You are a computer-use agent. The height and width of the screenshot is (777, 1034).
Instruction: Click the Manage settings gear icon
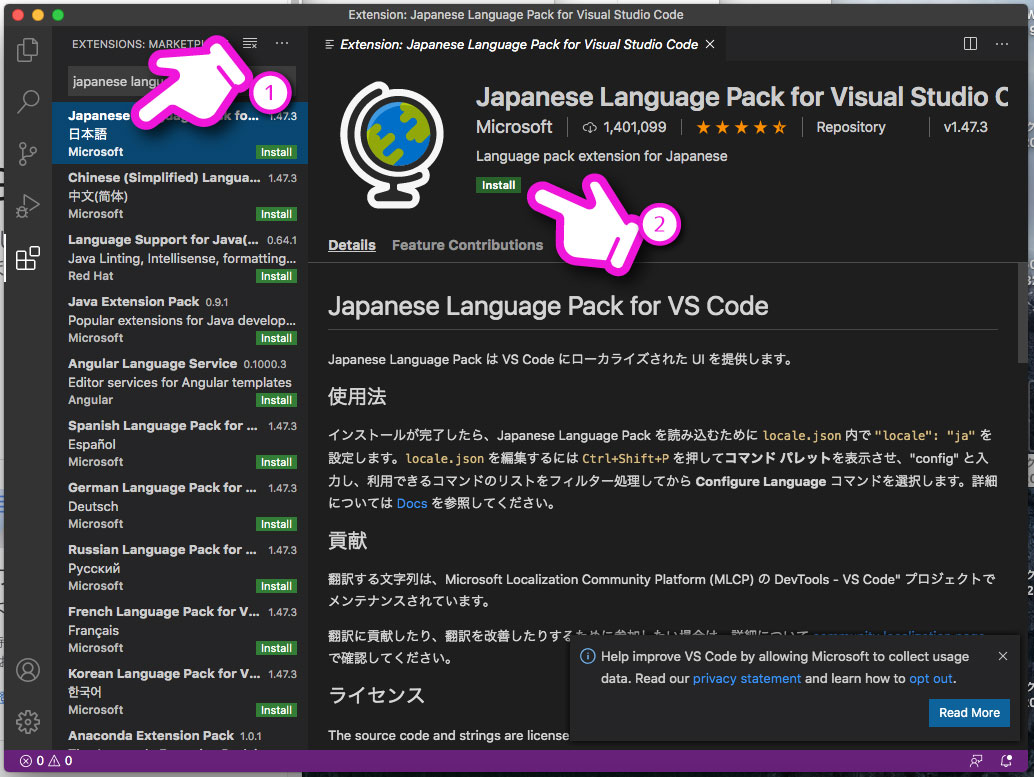coord(27,721)
